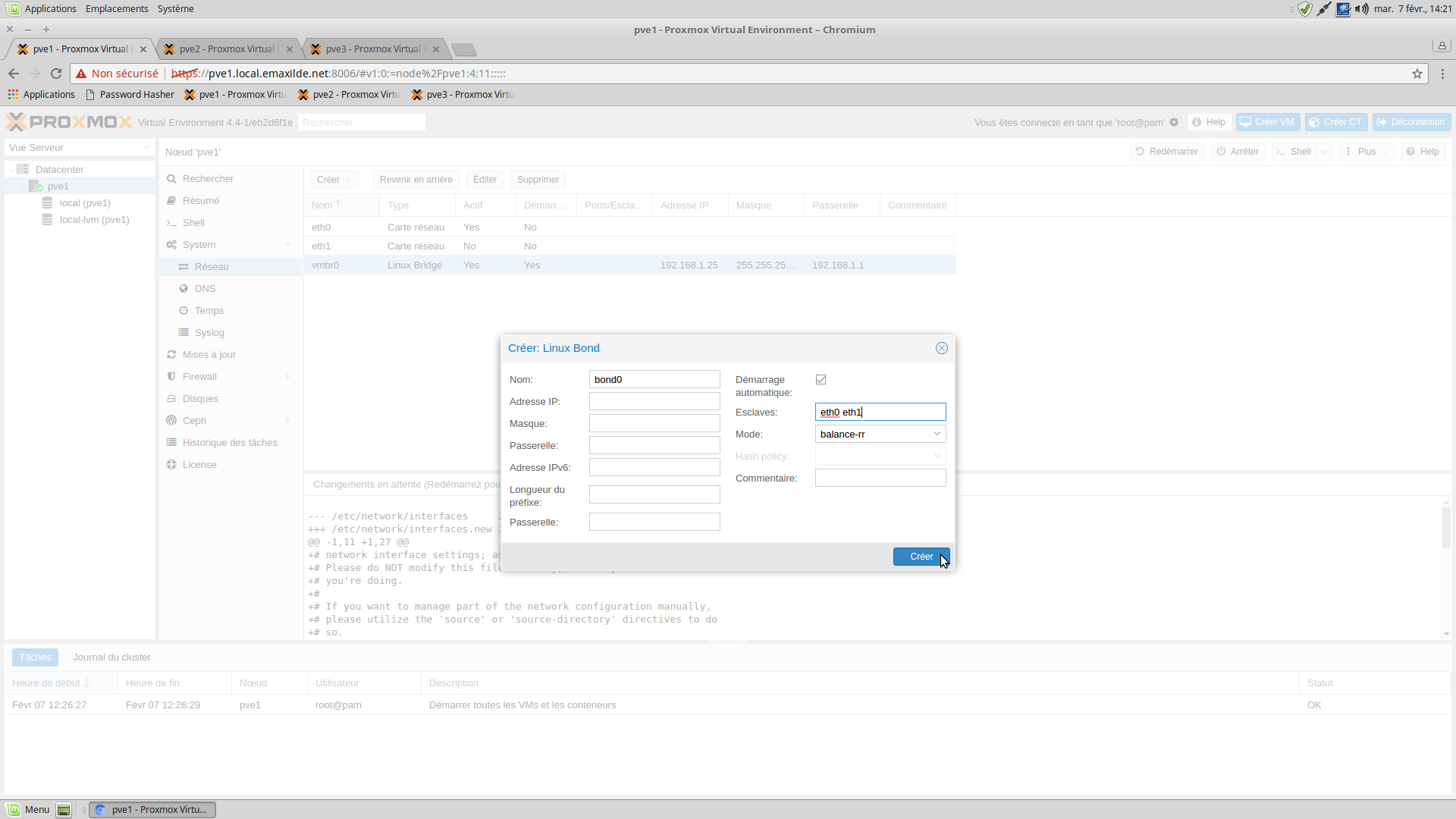This screenshot has height=819, width=1456.
Task: Open Emplacements menu in top panel
Action: pyautogui.click(x=117, y=9)
